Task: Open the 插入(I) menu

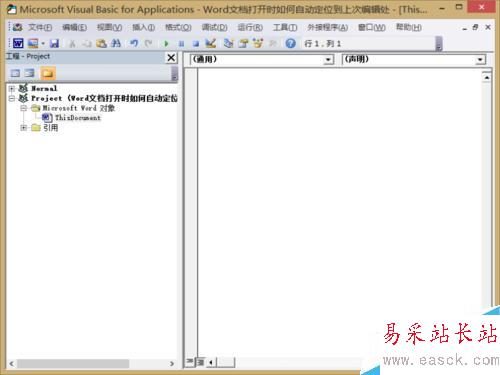Action: pos(144,27)
